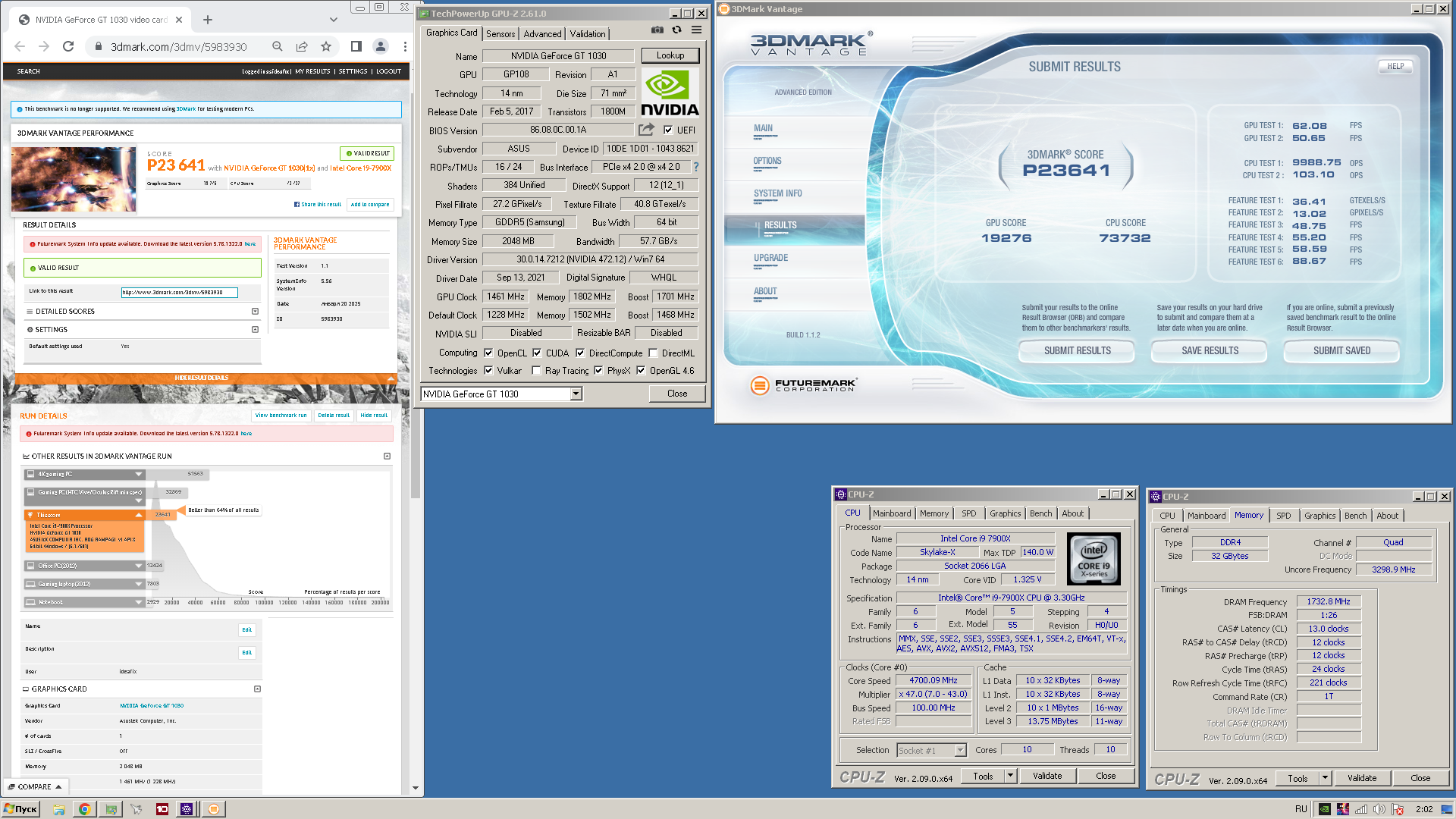Click Validate in the CPU-Z CPU window

click(x=1046, y=776)
